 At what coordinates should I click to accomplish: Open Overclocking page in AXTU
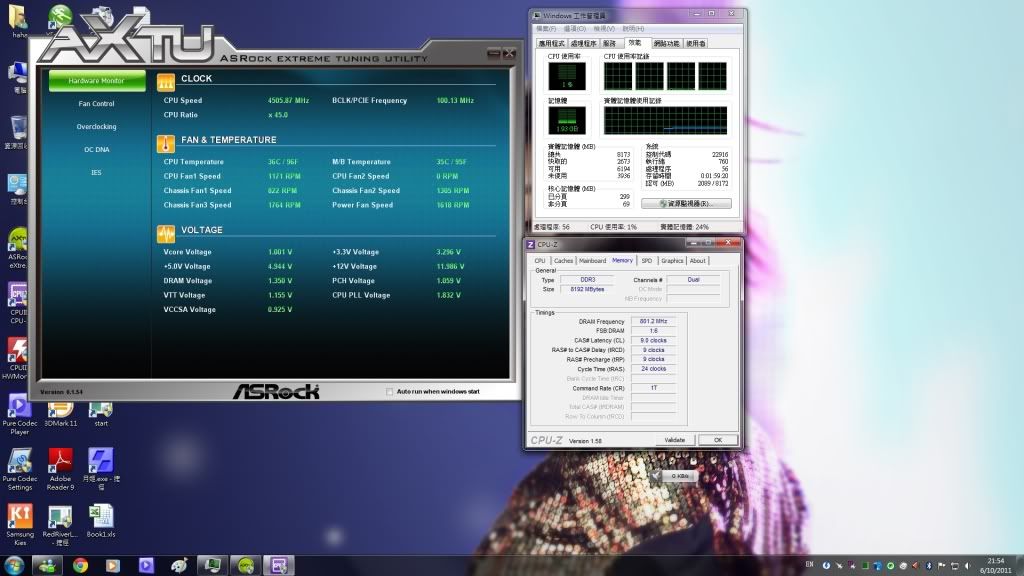coord(97,127)
